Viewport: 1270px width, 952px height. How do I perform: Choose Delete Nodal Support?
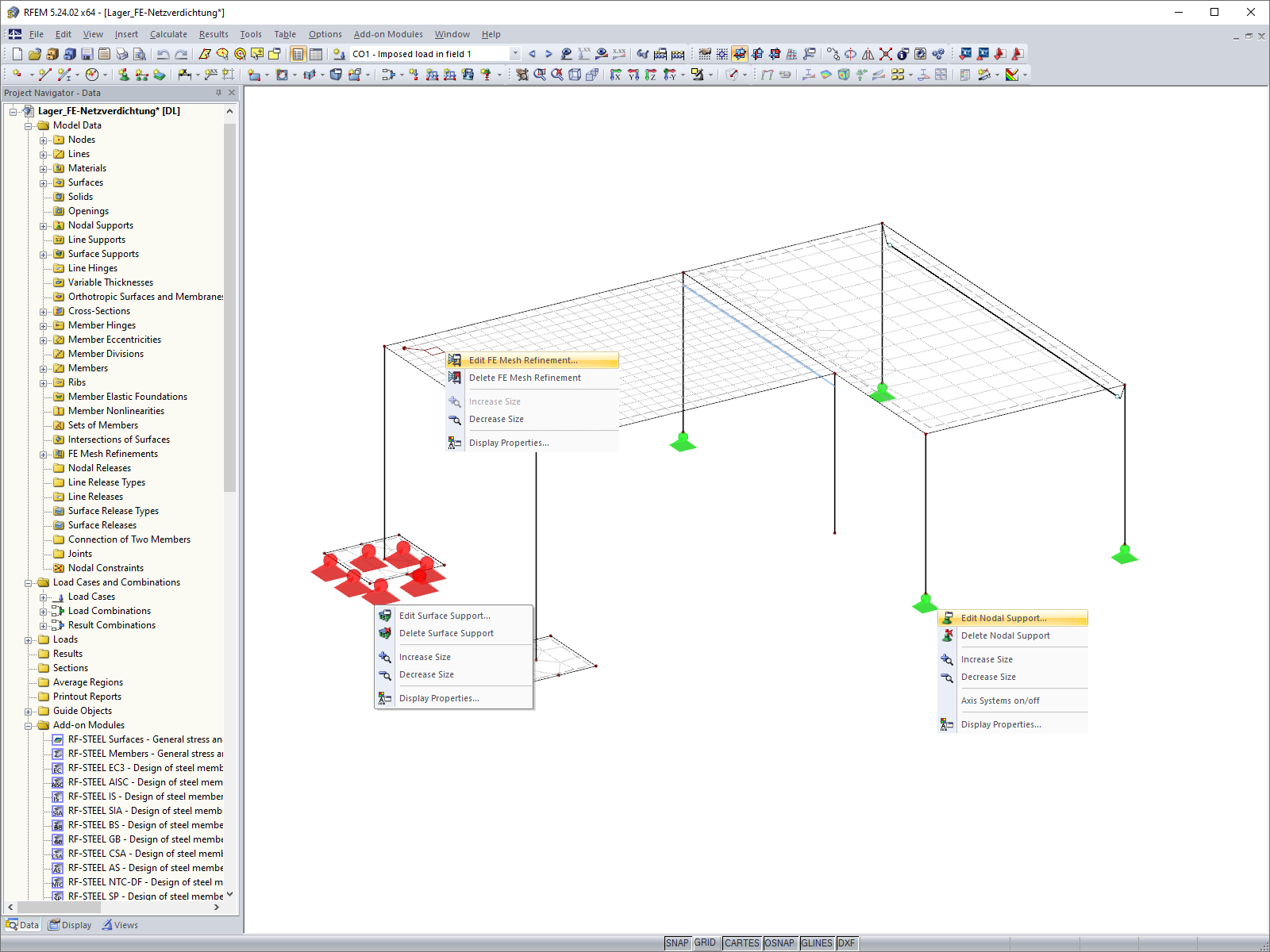click(1013, 635)
